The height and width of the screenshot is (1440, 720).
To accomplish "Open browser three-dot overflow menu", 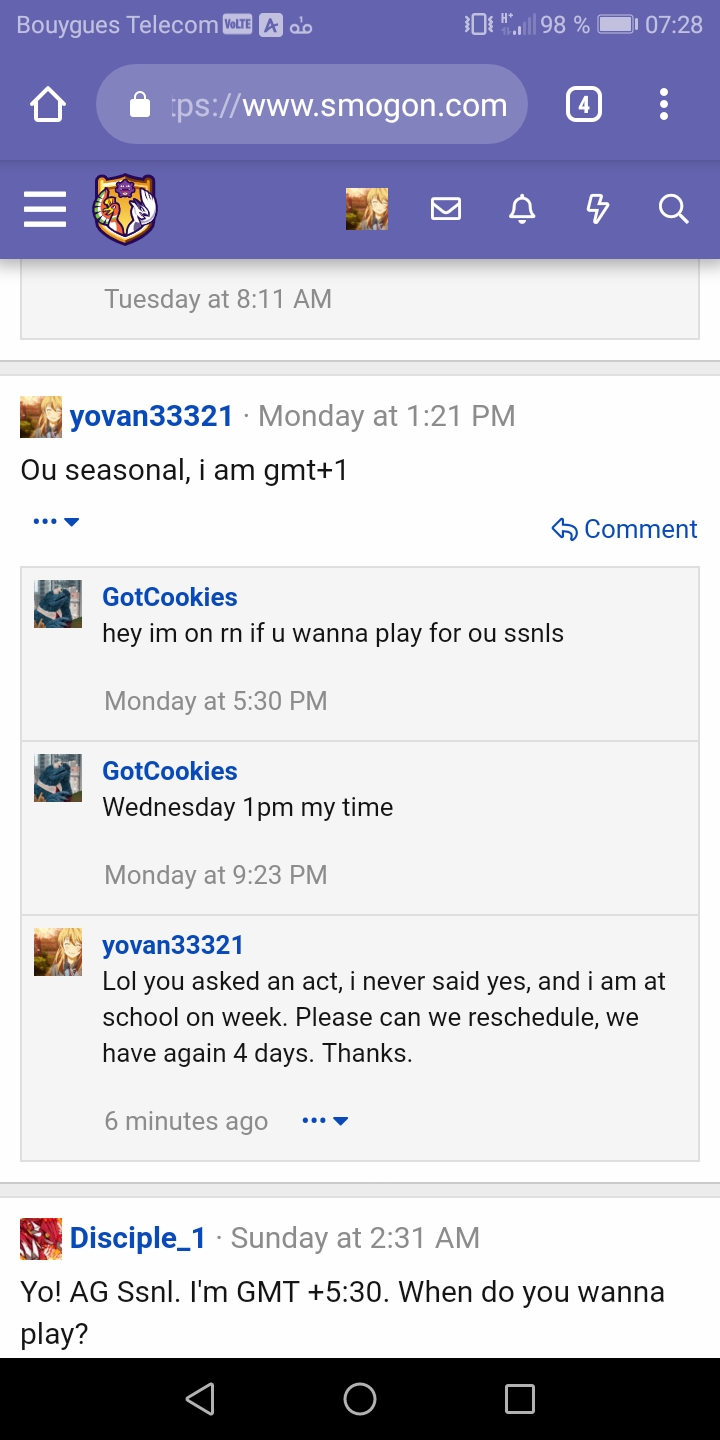I will [x=663, y=105].
